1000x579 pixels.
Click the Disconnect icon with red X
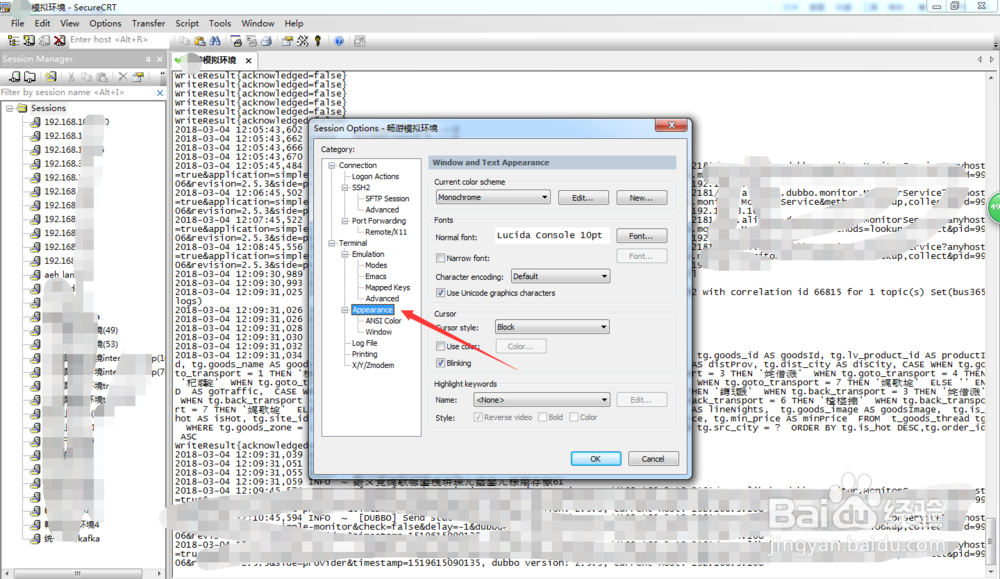point(59,40)
